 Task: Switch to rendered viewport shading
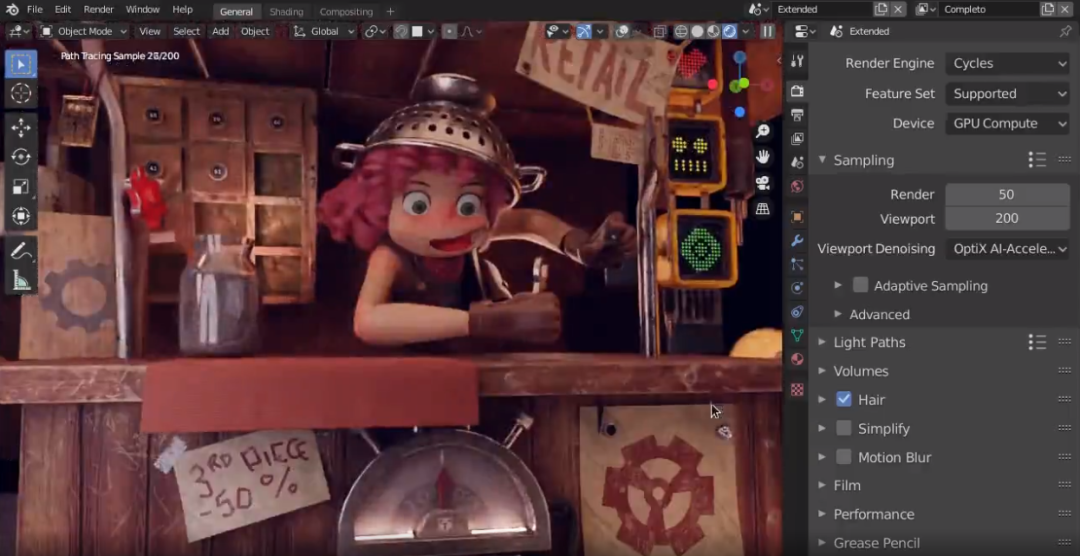(729, 32)
